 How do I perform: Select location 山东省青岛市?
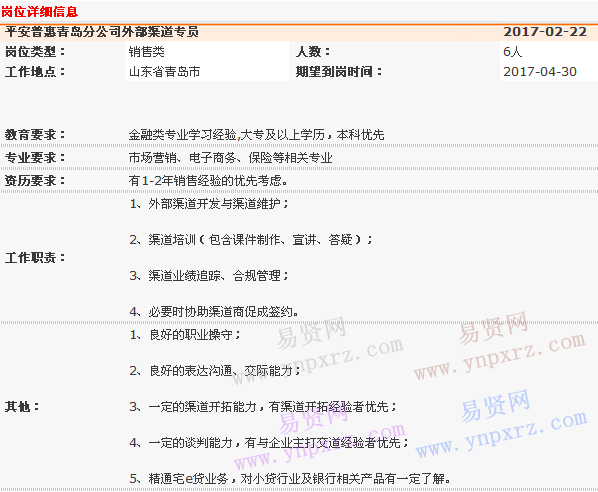pos(164,71)
